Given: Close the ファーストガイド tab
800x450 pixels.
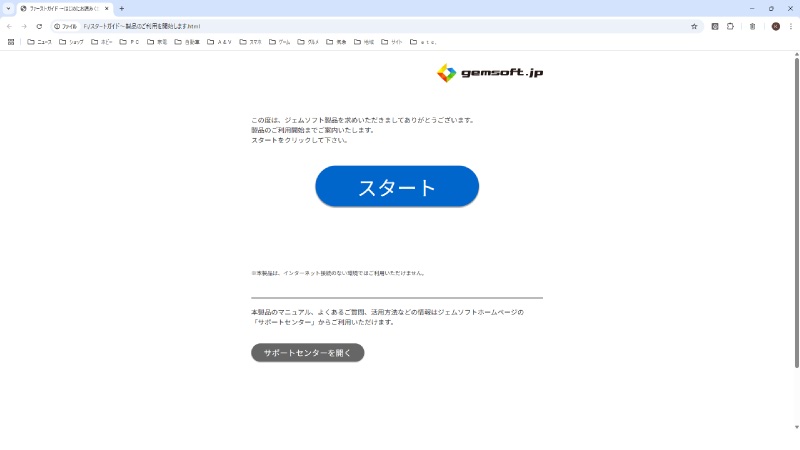Looking at the screenshot, I should coord(107,8).
